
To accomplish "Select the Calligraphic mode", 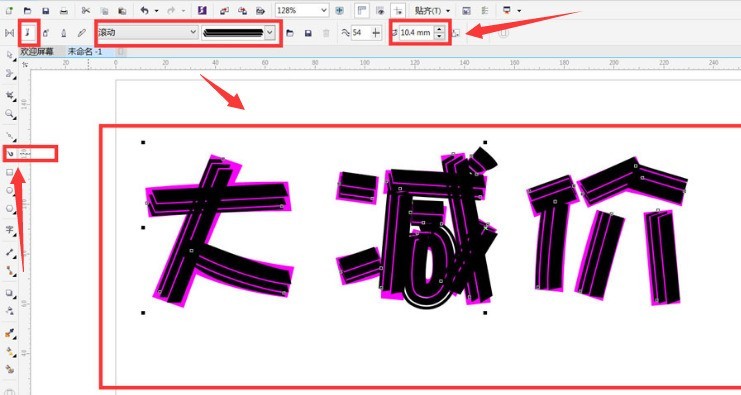I will pos(64,33).
